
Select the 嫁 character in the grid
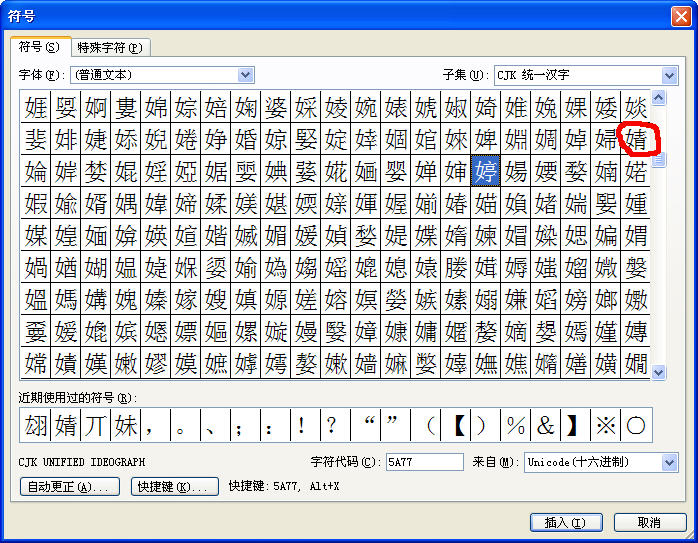click(186, 299)
